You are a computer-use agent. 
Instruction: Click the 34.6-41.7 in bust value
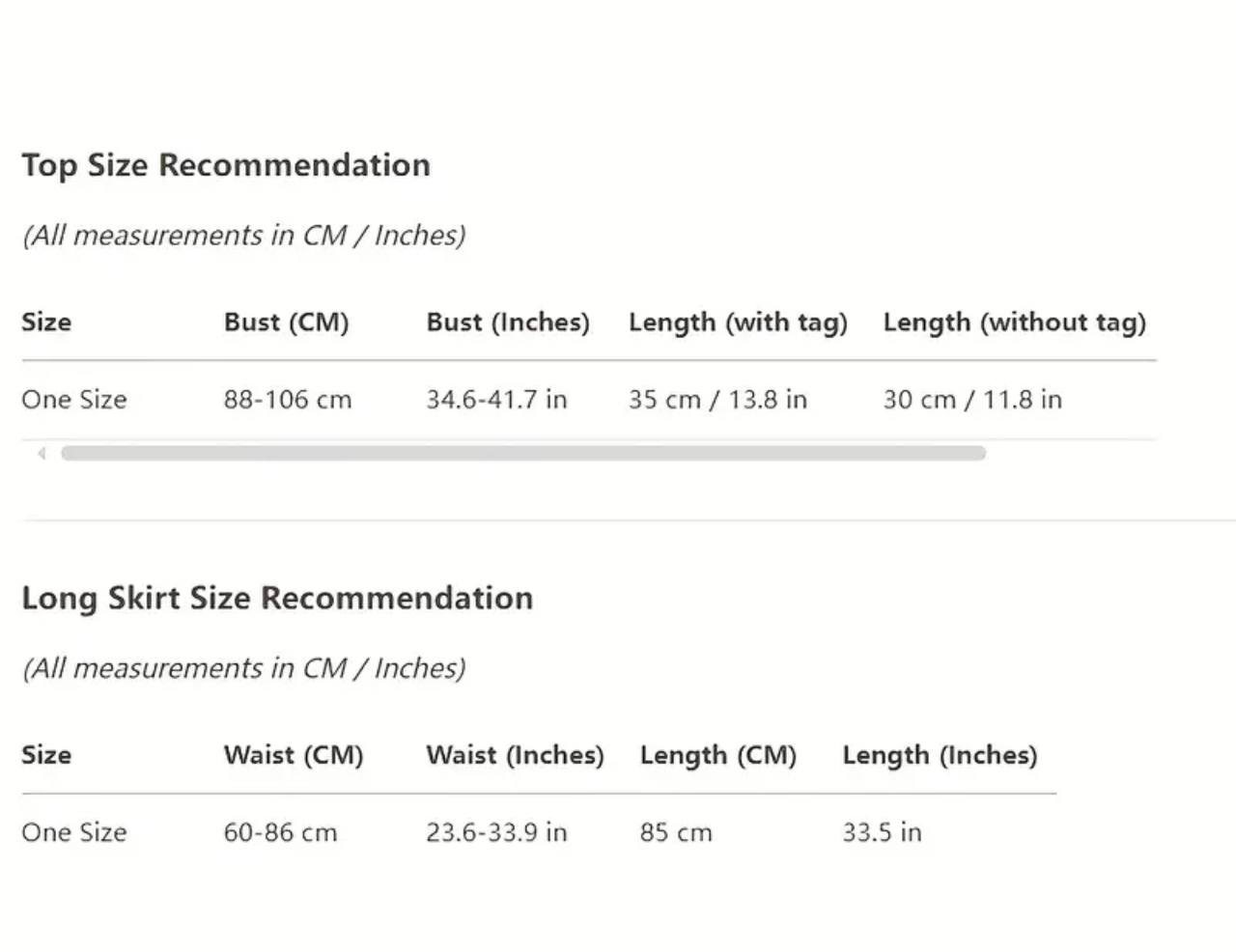tap(496, 400)
